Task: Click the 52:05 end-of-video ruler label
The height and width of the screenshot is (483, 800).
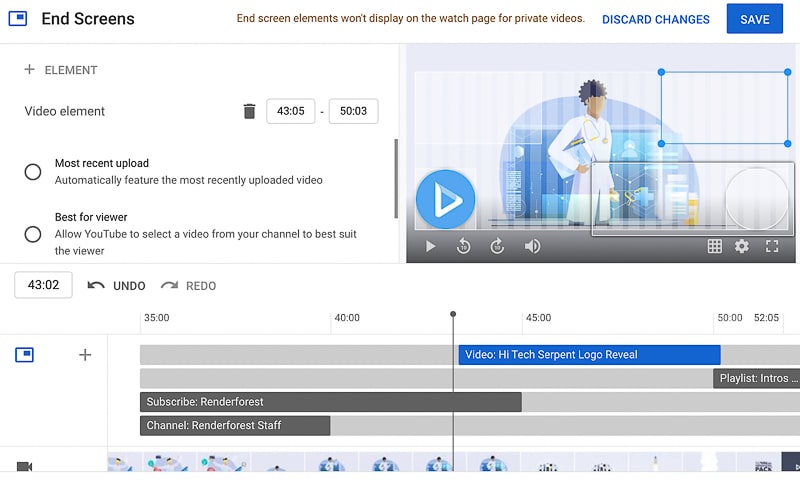Action: click(x=766, y=318)
